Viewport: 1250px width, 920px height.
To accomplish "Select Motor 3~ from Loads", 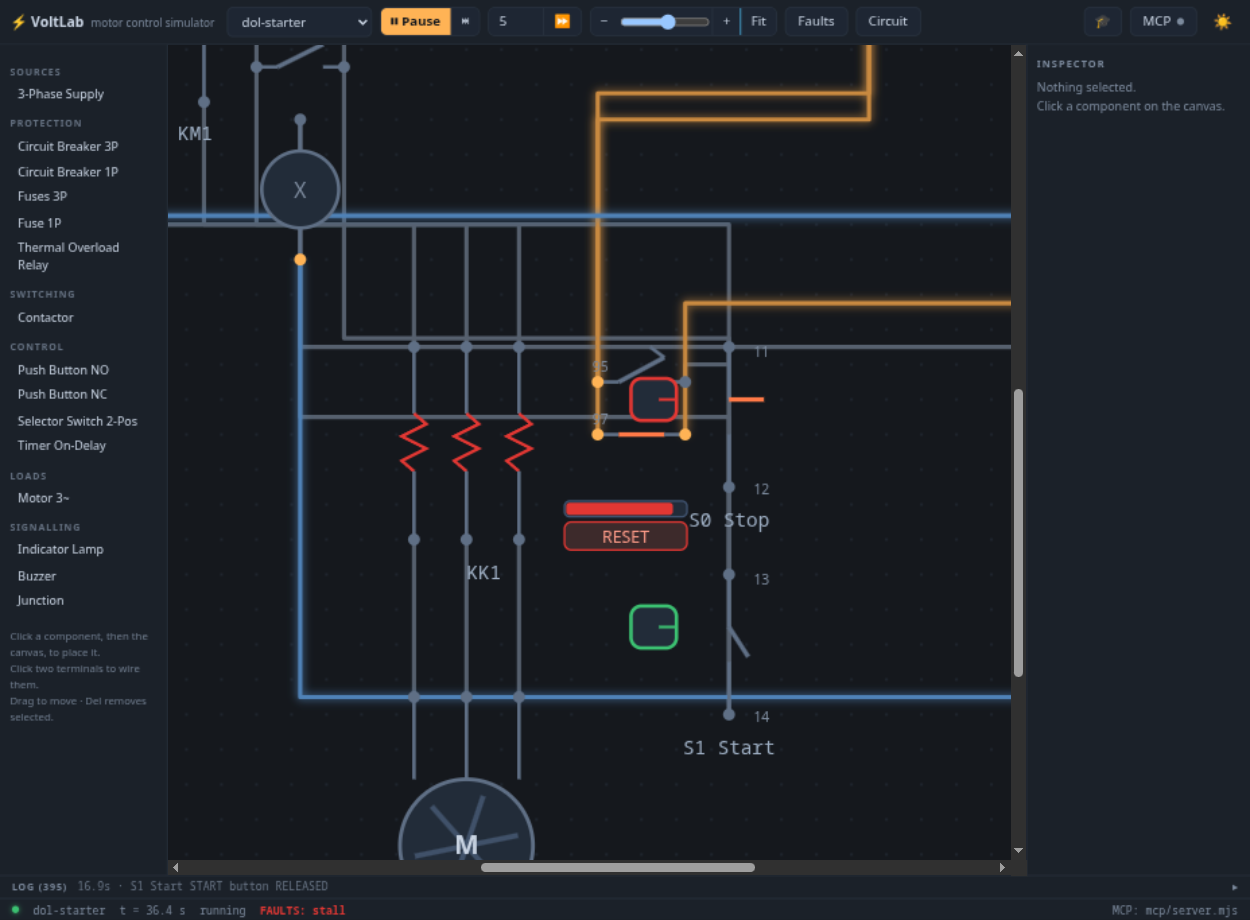I will click(x=43, y=498).
